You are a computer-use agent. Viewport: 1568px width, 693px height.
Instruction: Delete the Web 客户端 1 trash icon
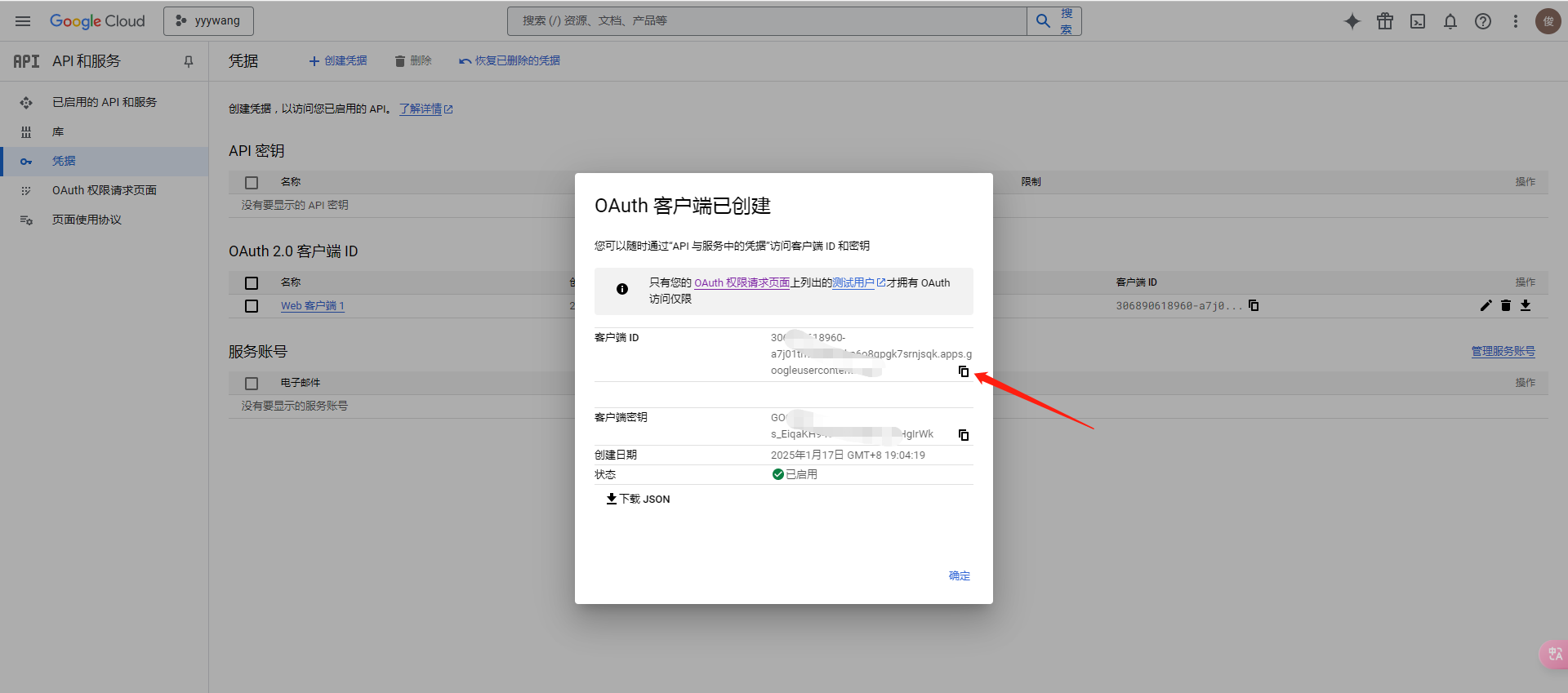(x=1506, y=305)
